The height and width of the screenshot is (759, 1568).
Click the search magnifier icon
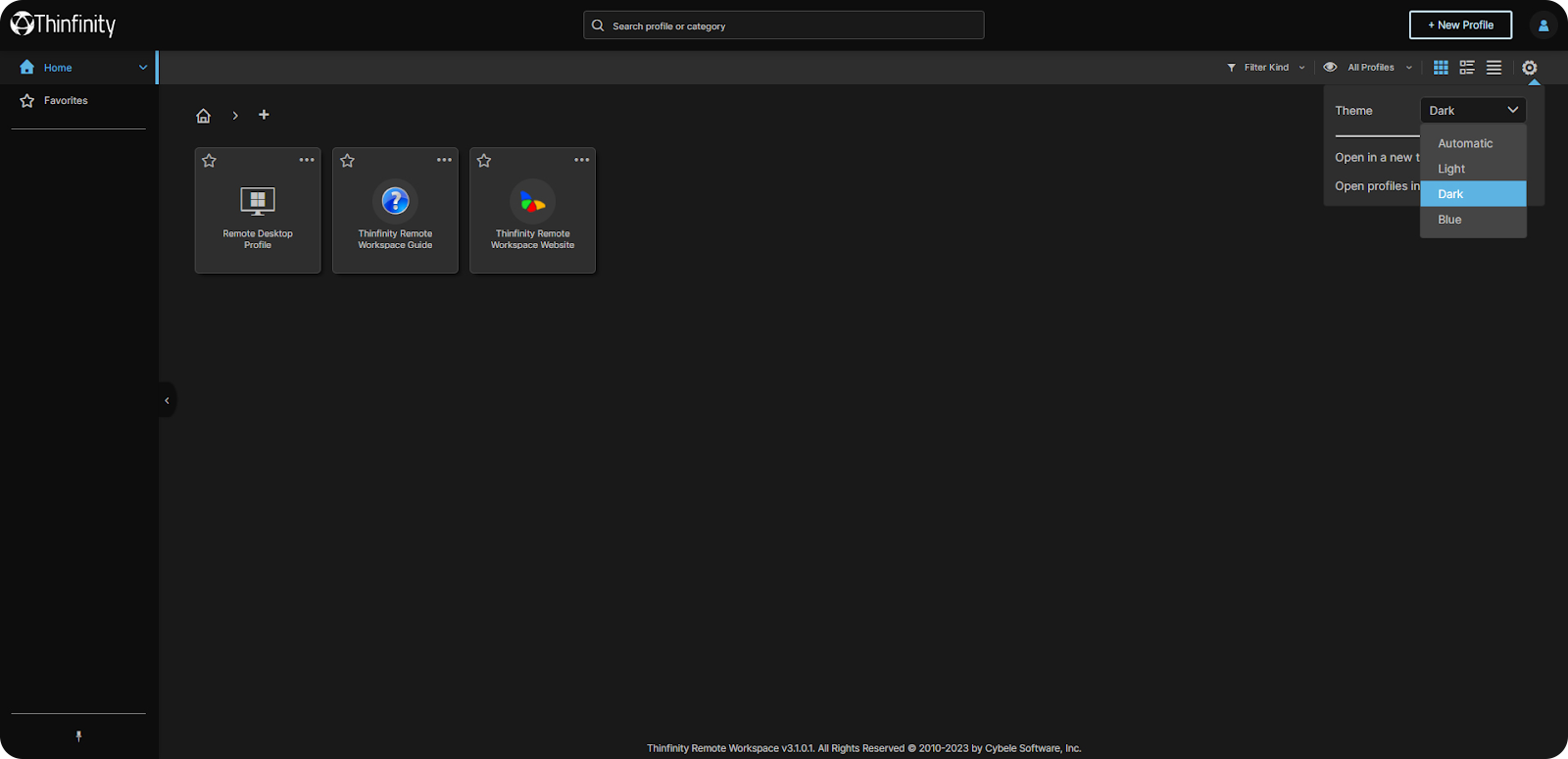tap(598, 25)
